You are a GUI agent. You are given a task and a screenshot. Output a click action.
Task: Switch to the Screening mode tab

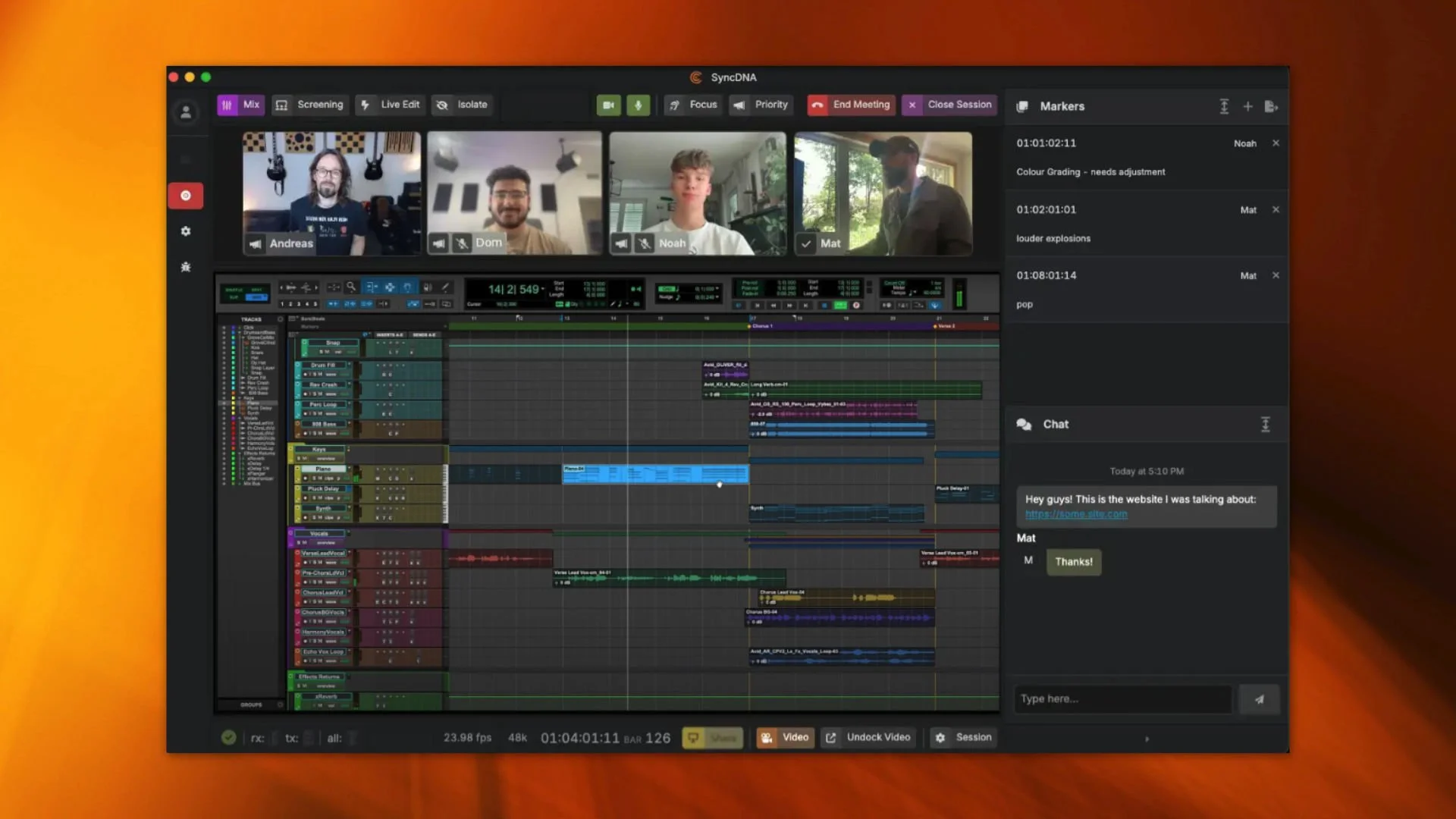click(x=309, y=105)
